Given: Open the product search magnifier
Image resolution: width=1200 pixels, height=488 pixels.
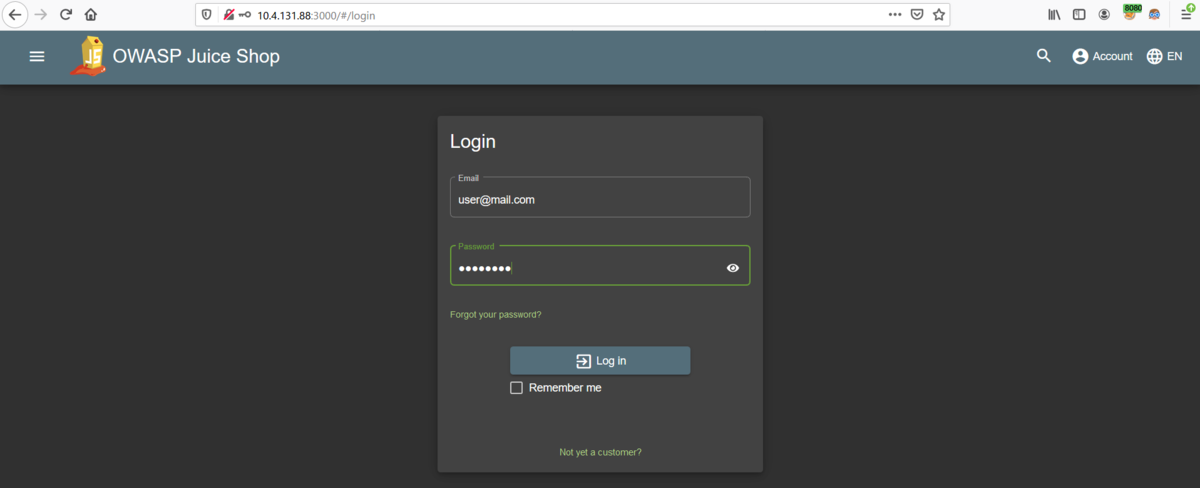Looking at the screenshot, I should point(1044,56).
